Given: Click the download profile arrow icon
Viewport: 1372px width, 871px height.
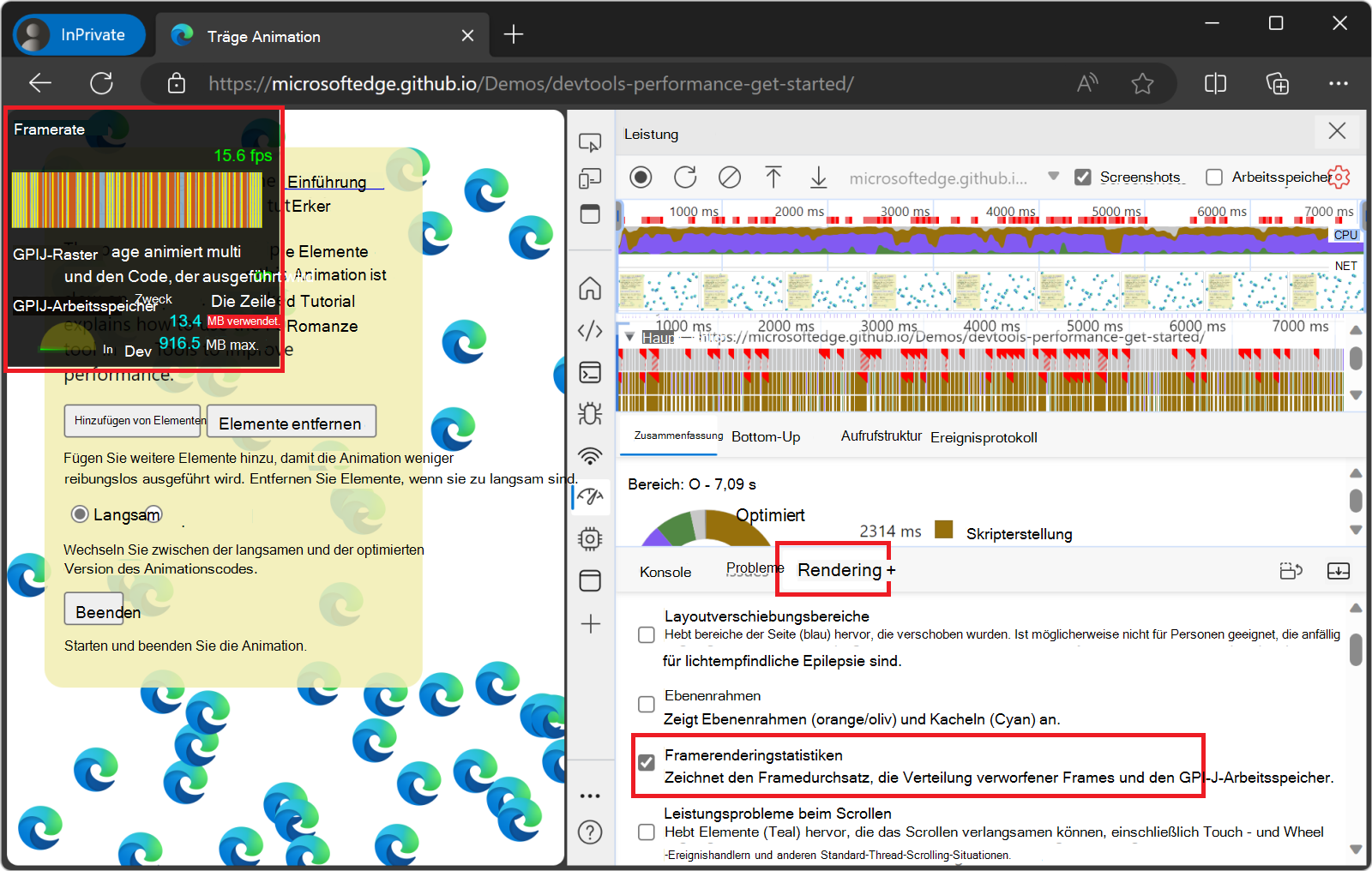Looking at the screenshot, I should click(819, 177).
